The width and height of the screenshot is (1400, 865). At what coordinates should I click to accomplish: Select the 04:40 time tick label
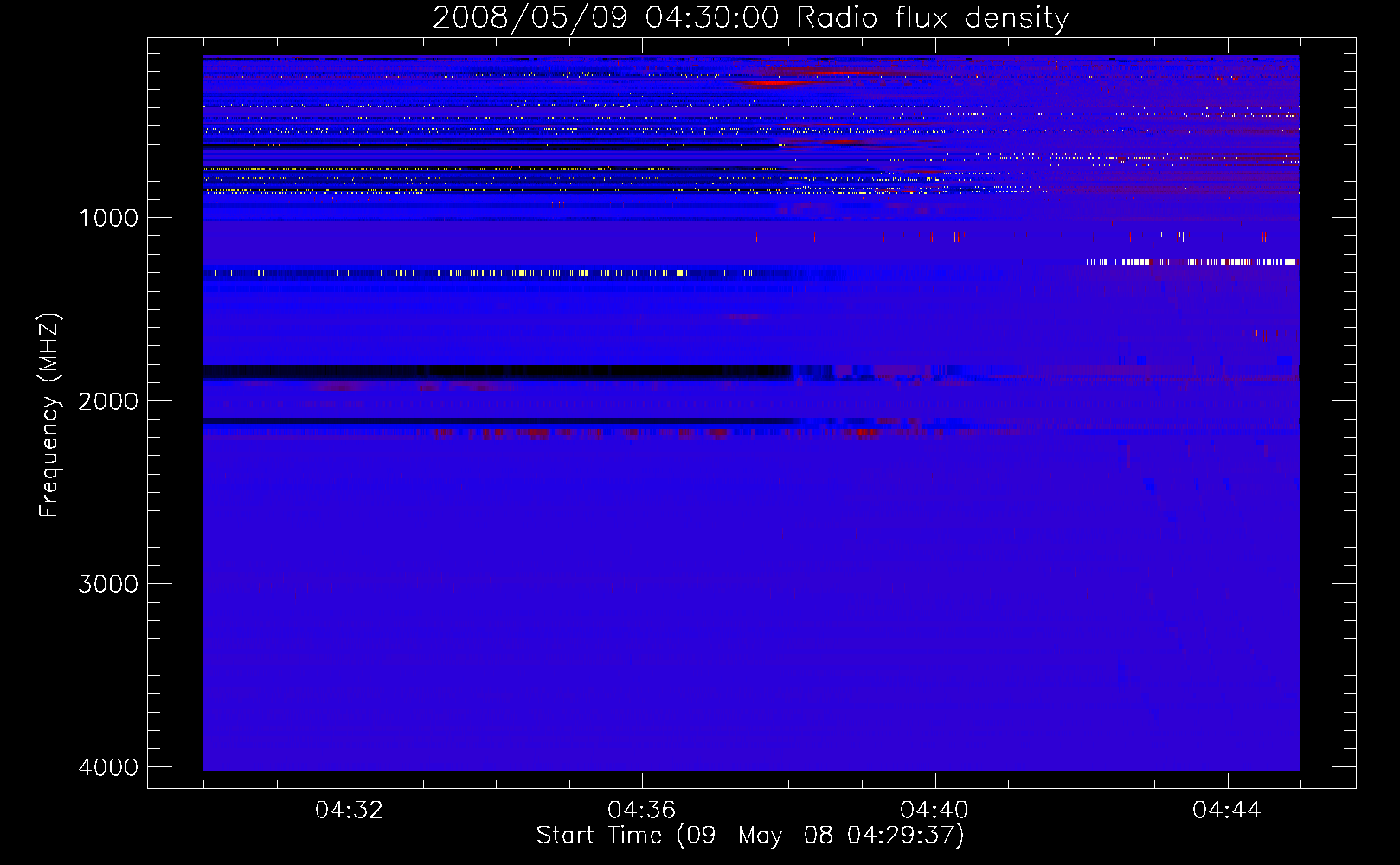pyautogui.click(x=934, y=811)
